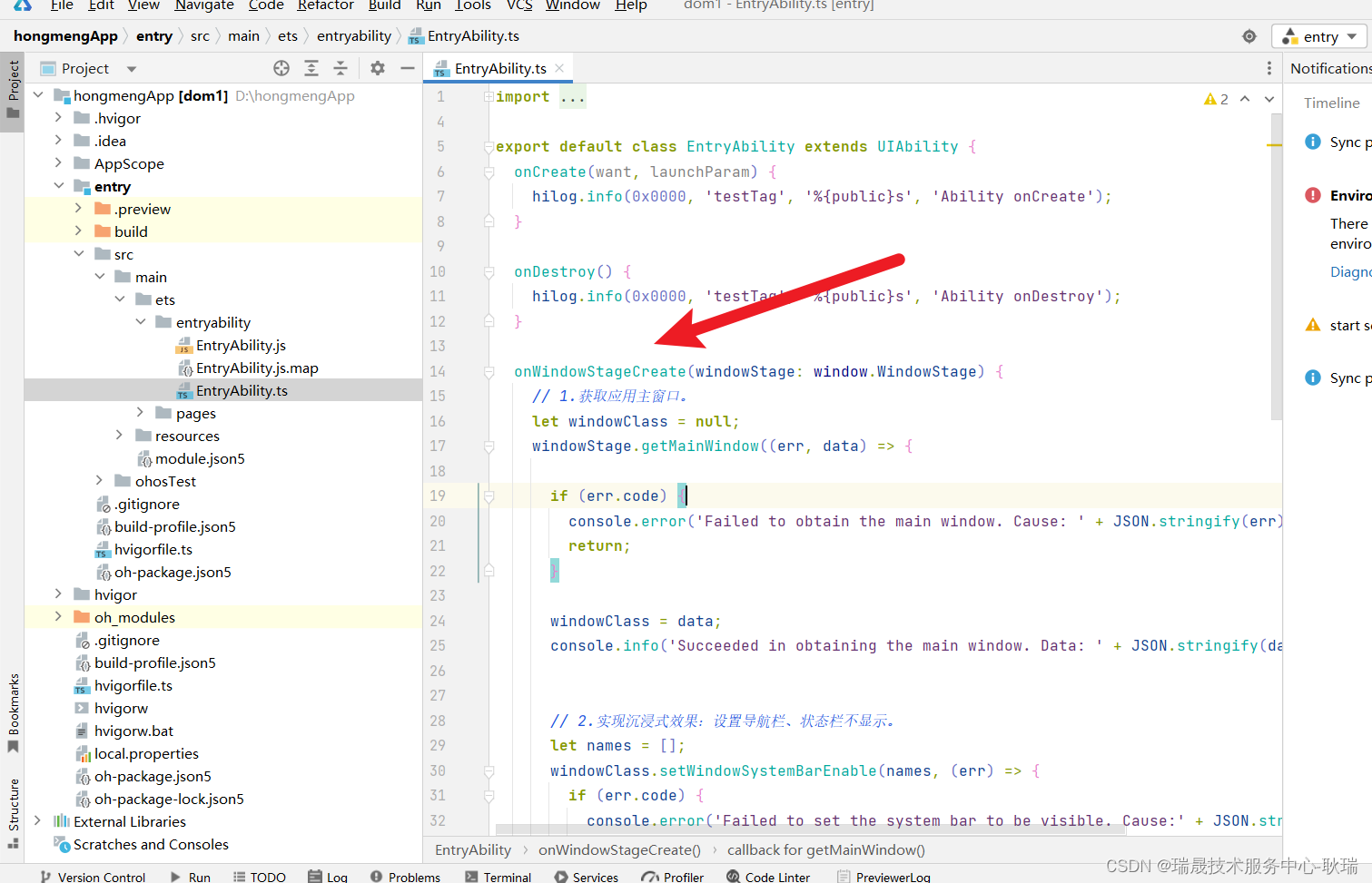Open the PreviewerLog tool window
Screen dimensions: 1372x883
(883, 877)
